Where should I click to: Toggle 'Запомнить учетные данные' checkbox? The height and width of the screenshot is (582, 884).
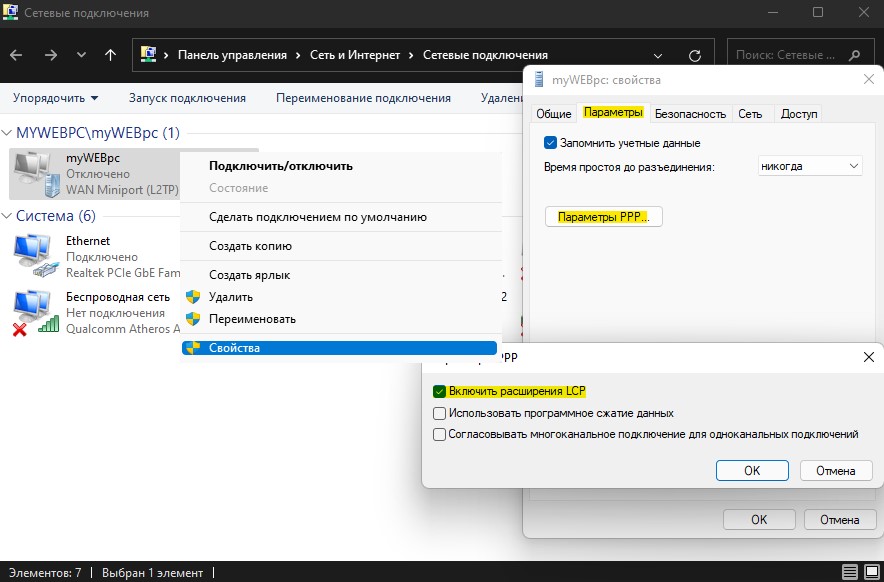[550, 143]
